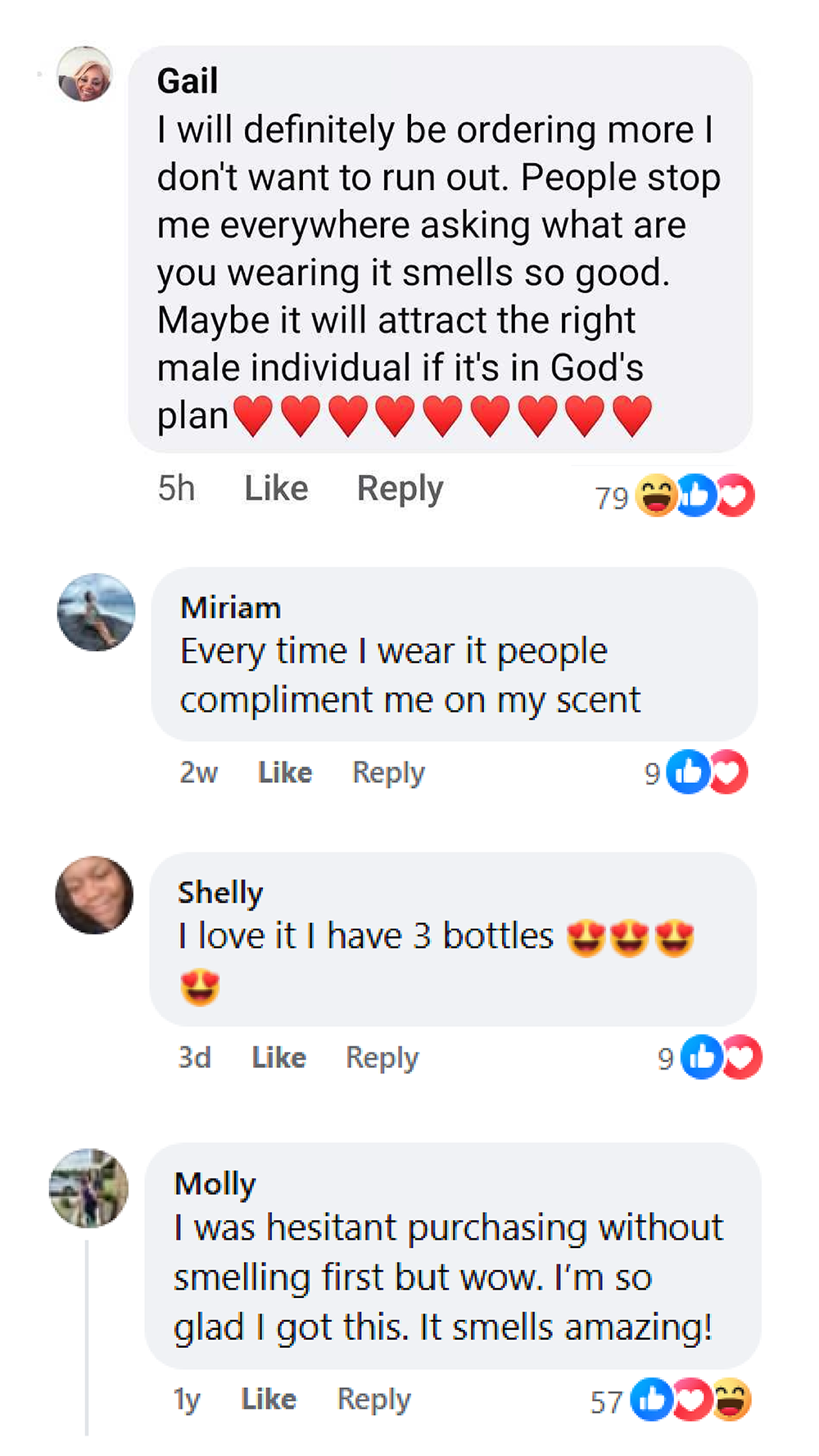Reply to Molly's comment
This screenshot has height=1456, width=819.
[373, 1399]
